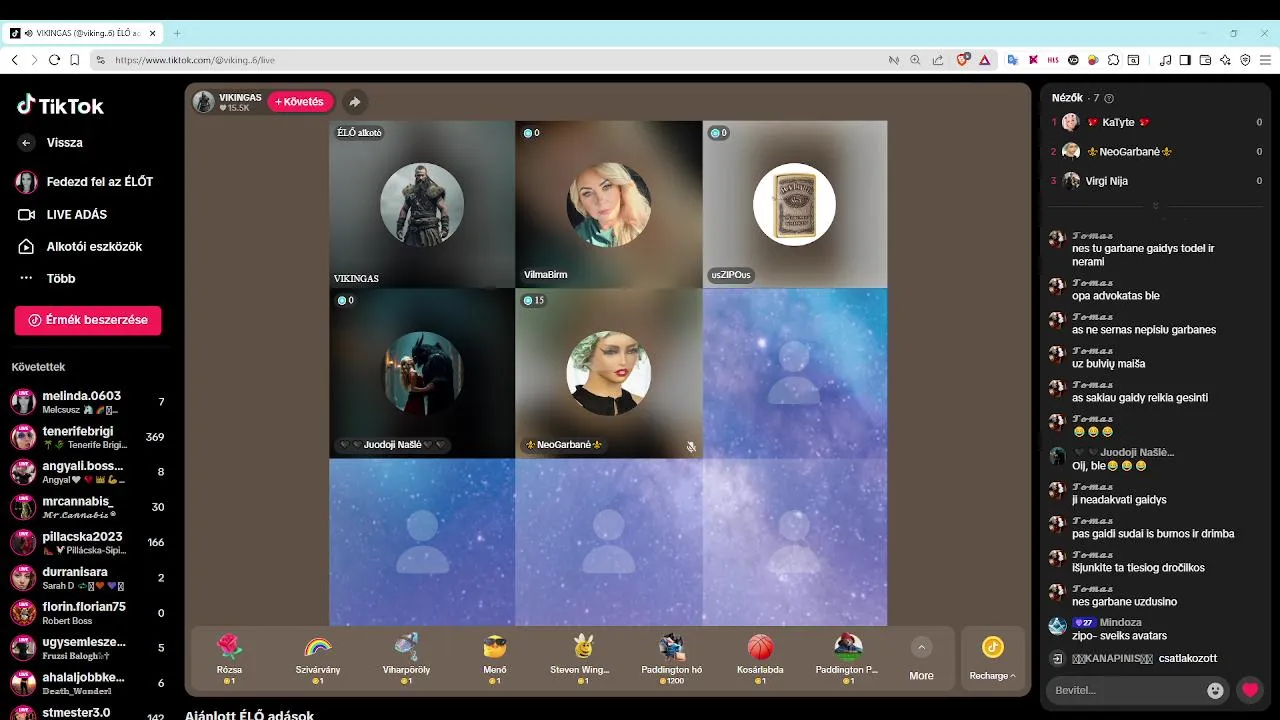Screen dimensions: 1280x720
Task: Open the Több menu
Action: 47,278
